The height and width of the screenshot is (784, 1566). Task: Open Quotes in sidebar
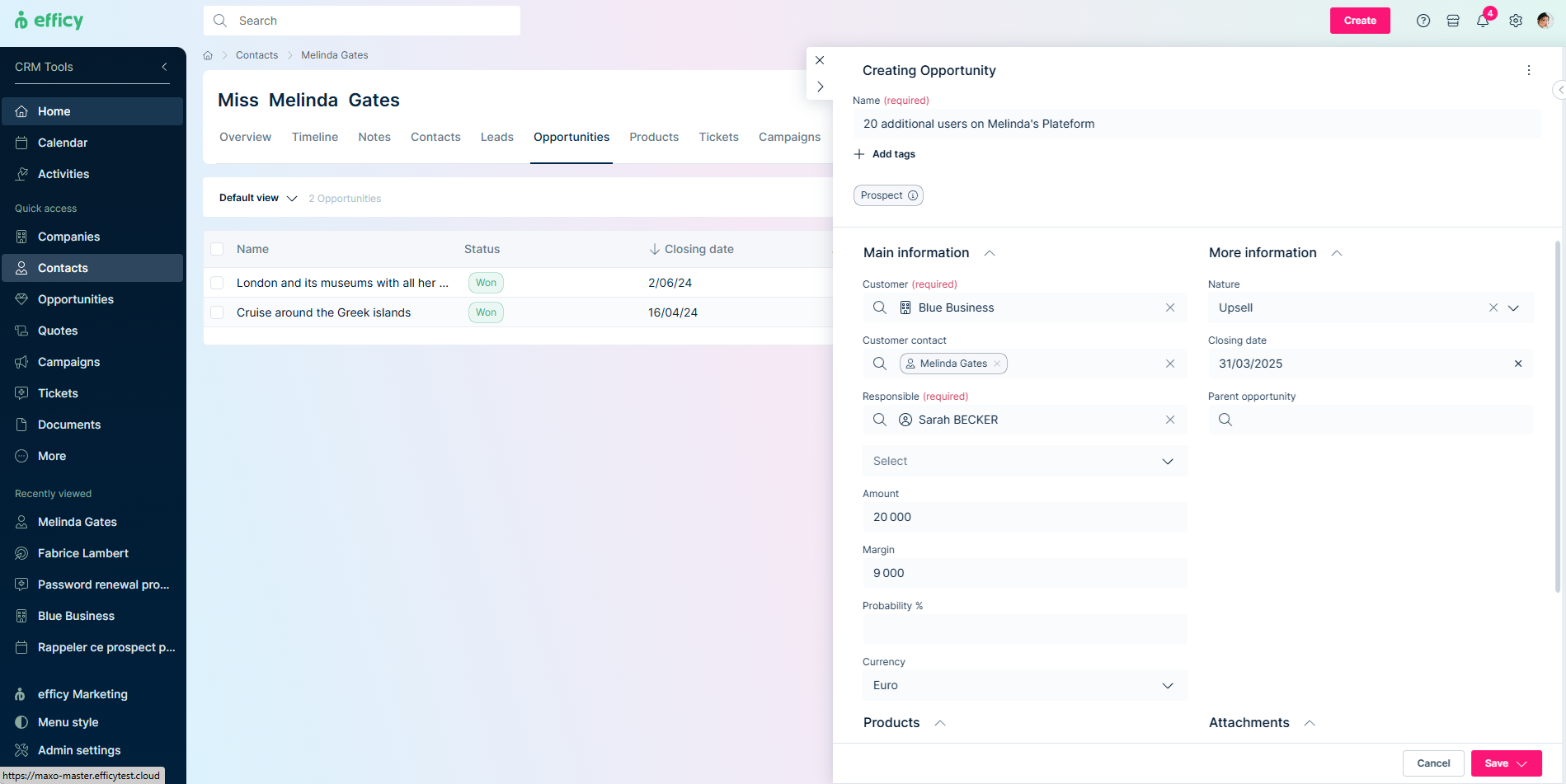point(92,331)
